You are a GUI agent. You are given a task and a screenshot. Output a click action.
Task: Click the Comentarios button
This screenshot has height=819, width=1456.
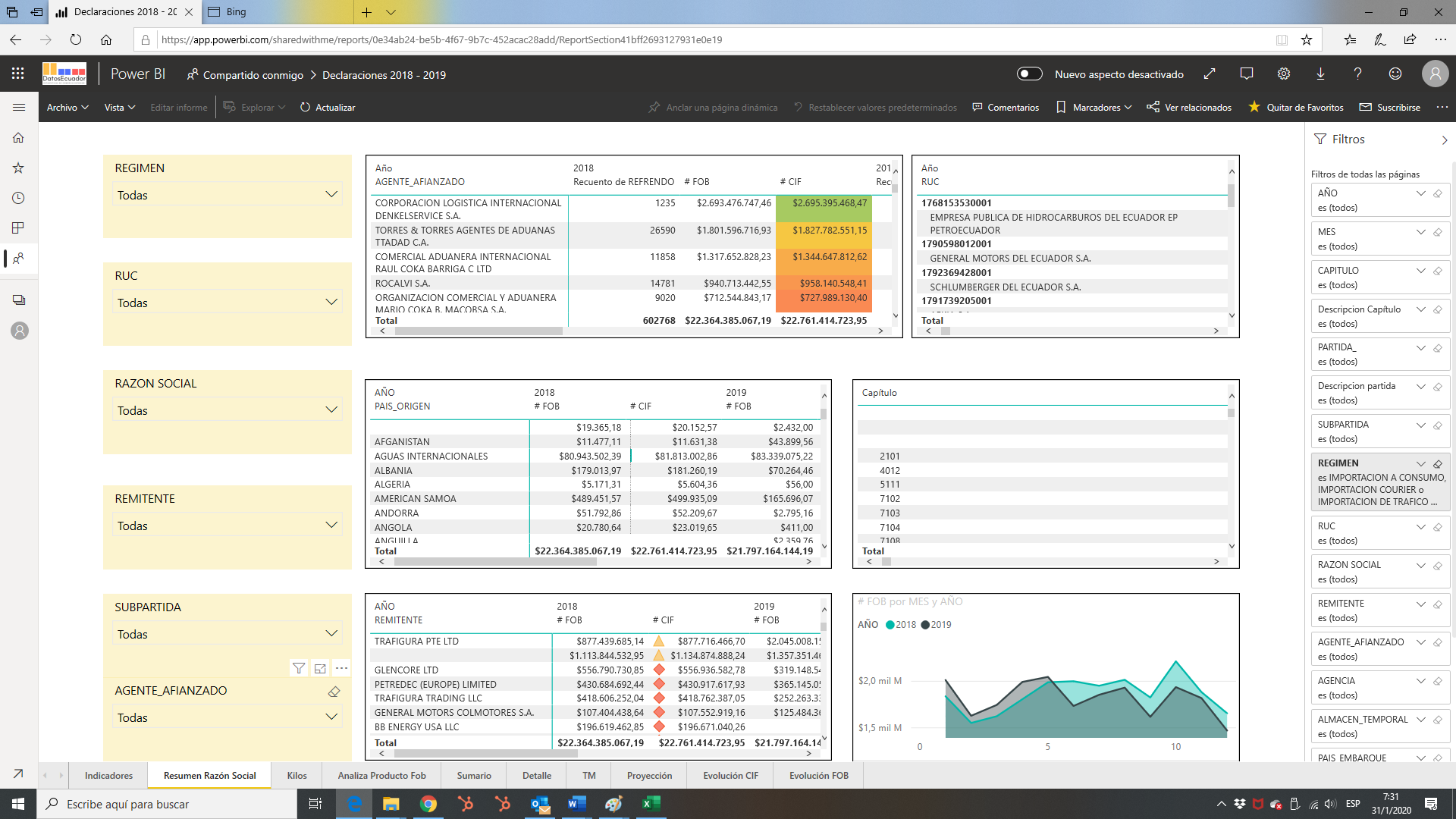(x=1006, y=107)
